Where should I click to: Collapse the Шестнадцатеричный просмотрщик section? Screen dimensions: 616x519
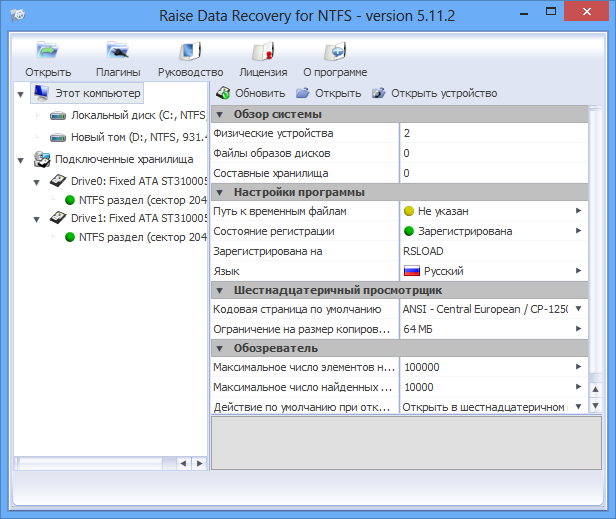220,291
